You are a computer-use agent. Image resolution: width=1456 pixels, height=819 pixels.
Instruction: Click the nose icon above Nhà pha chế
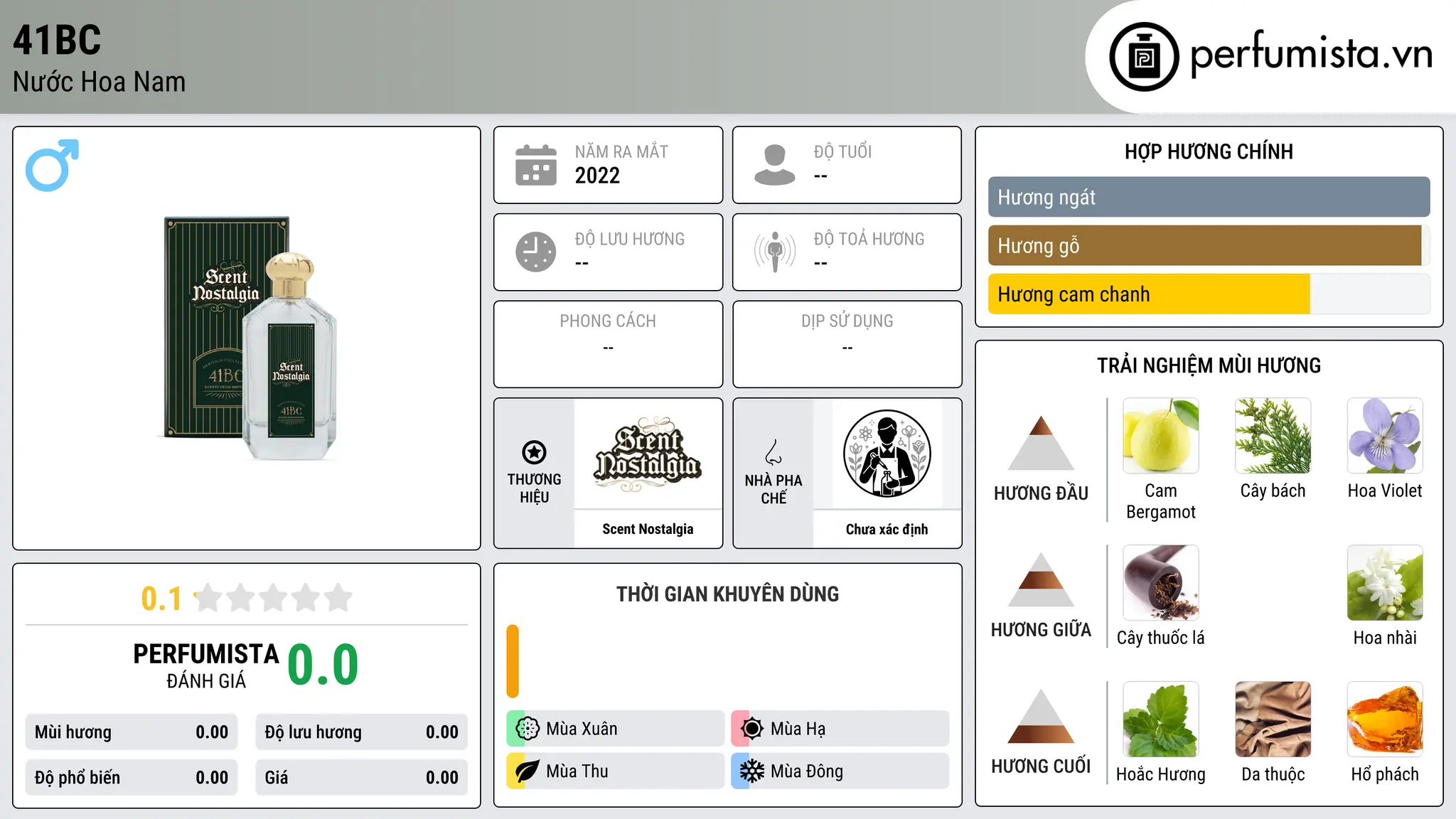coord(773,452)
